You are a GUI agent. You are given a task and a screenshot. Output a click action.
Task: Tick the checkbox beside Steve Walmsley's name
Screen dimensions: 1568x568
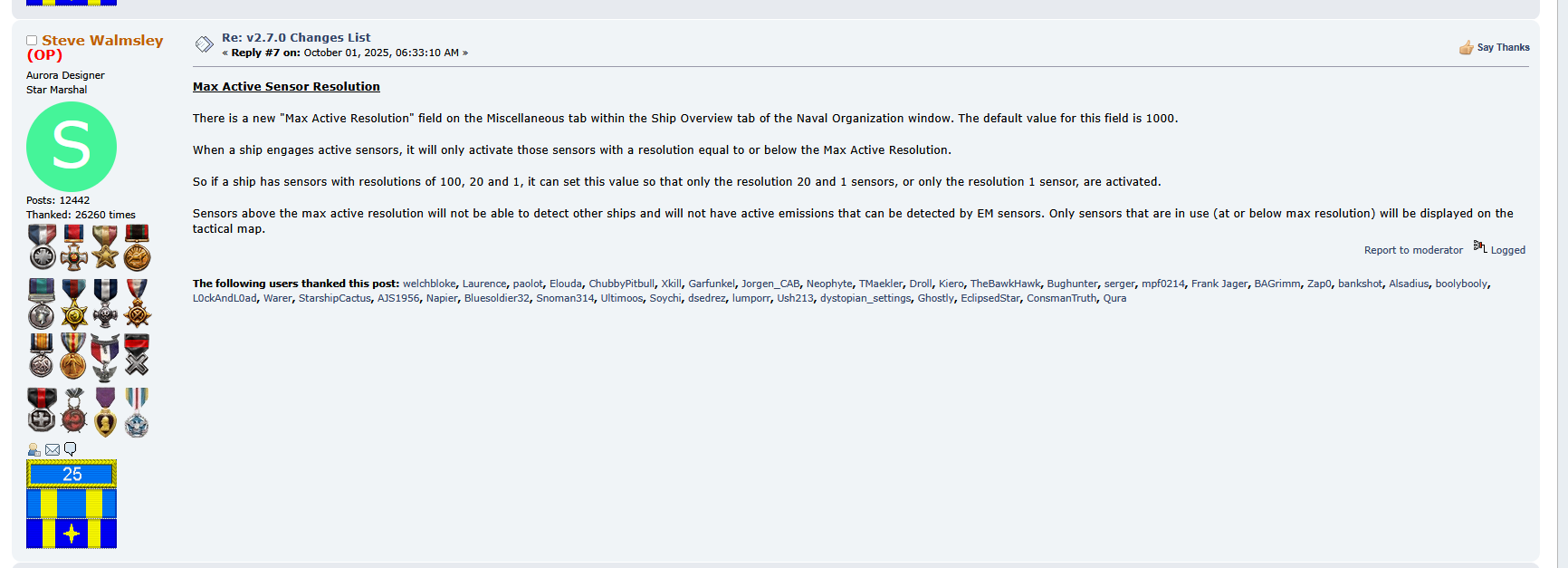(x=32, y=41)
